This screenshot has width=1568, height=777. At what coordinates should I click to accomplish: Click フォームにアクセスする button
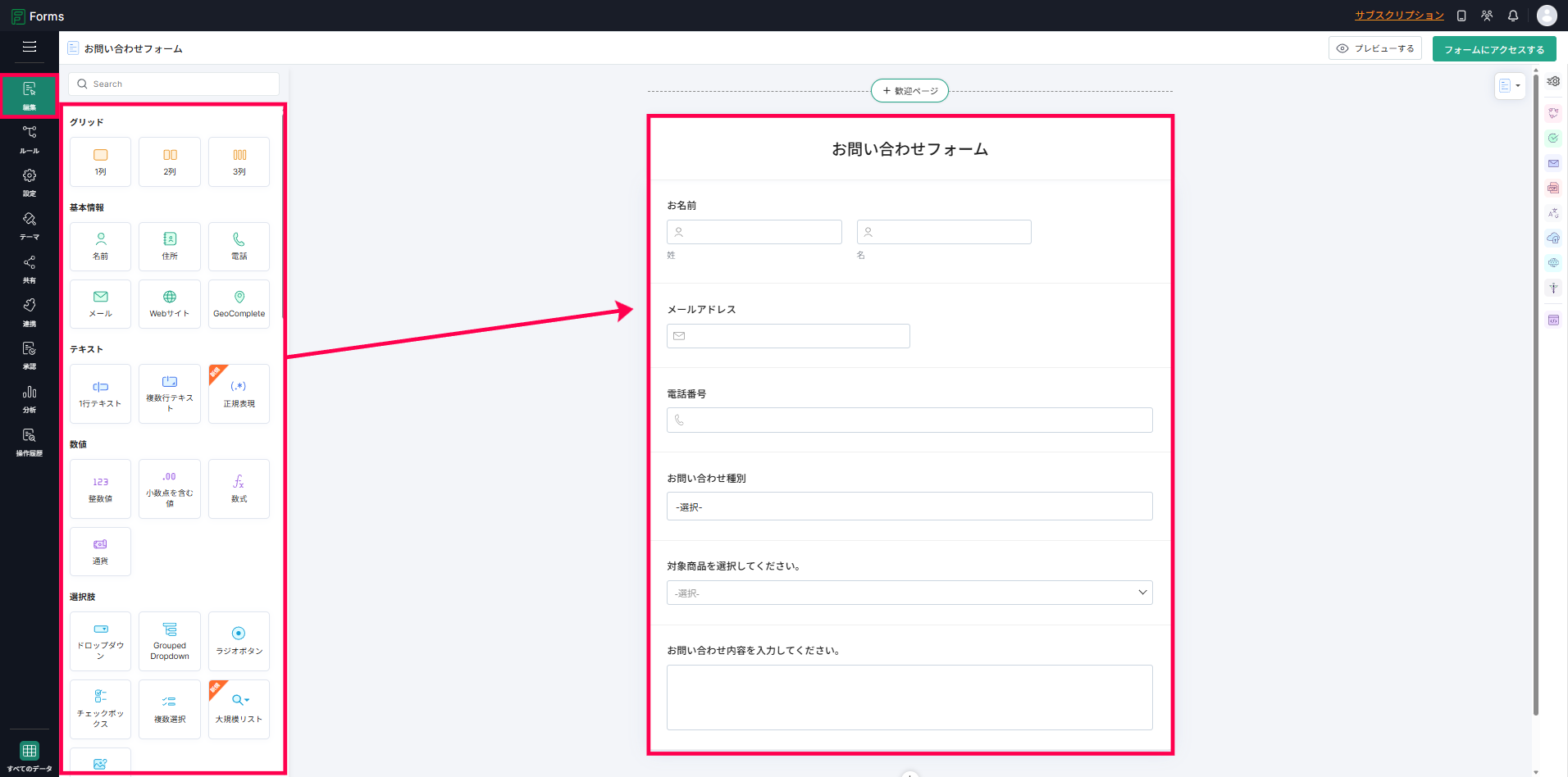point(1494,49)
